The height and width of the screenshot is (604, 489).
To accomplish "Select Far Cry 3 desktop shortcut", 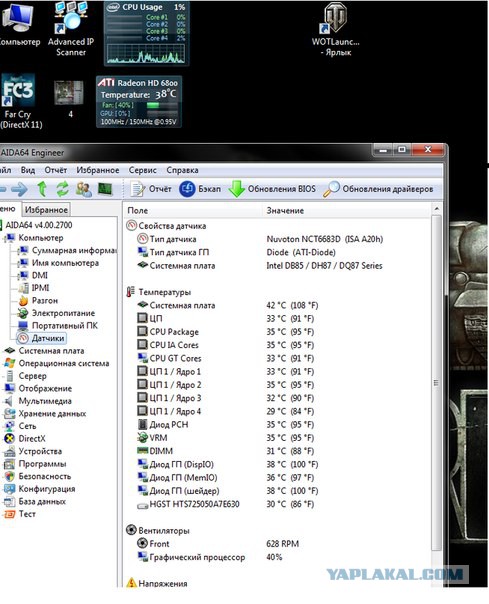I will pyautogui.click(x=18, y=102).
